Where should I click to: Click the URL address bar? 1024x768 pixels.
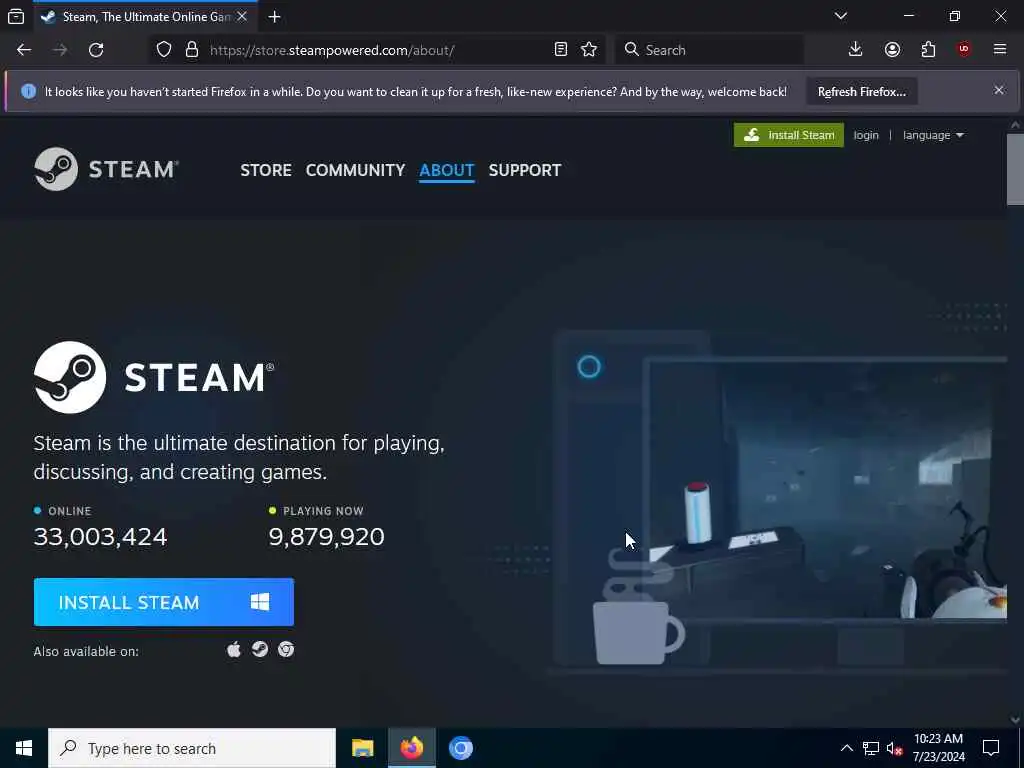click(379, 50)
